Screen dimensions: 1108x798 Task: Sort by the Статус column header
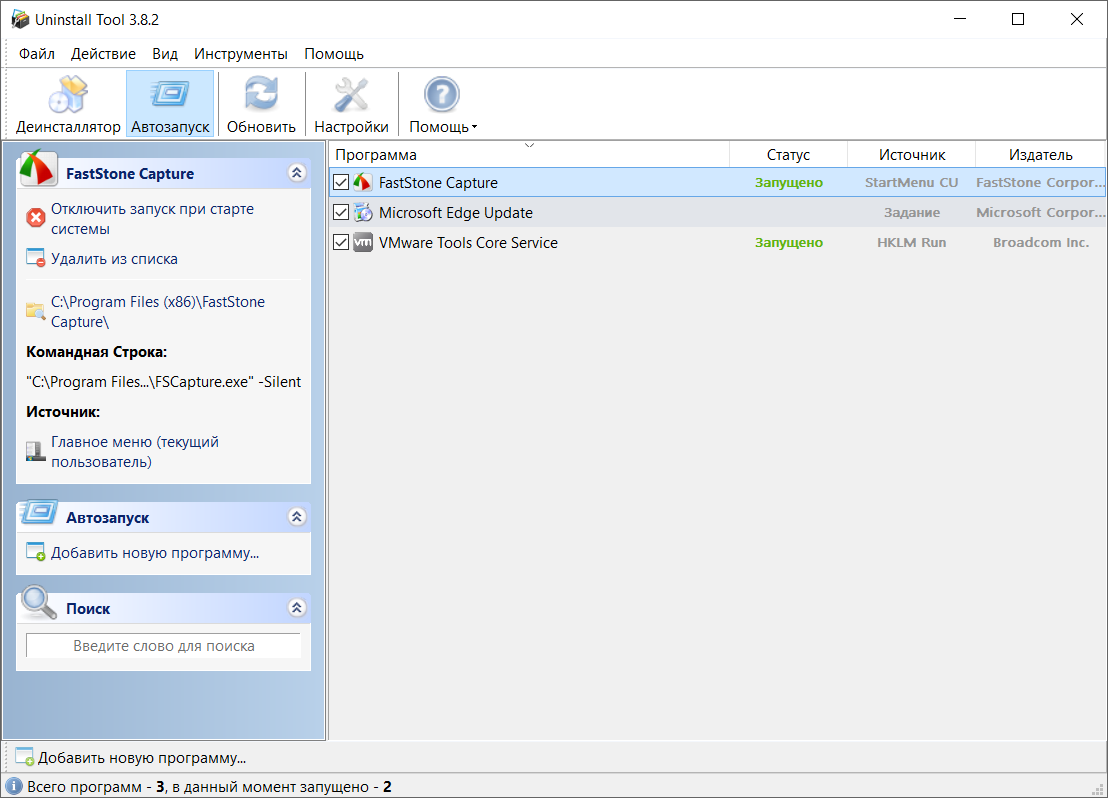click(x=788, y=154)
